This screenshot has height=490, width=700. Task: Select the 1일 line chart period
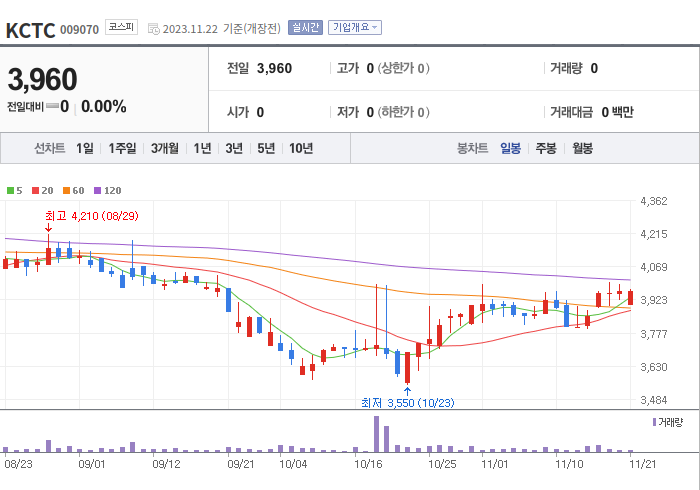85,148
